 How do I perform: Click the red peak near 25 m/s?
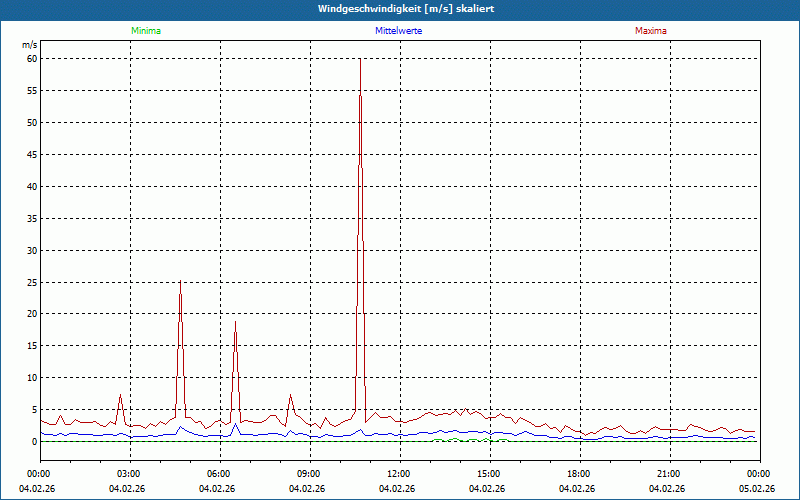pyautogui.click(x=180, y=282)
